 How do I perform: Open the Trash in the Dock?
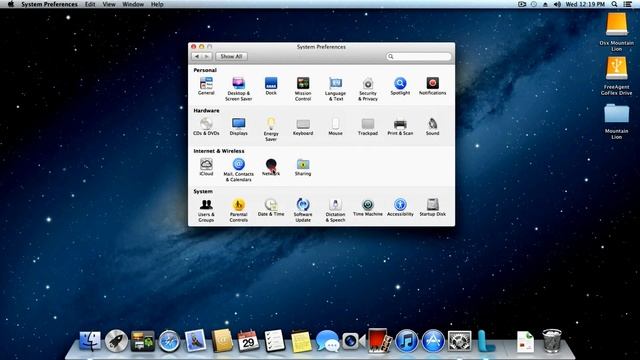(552, 341)
